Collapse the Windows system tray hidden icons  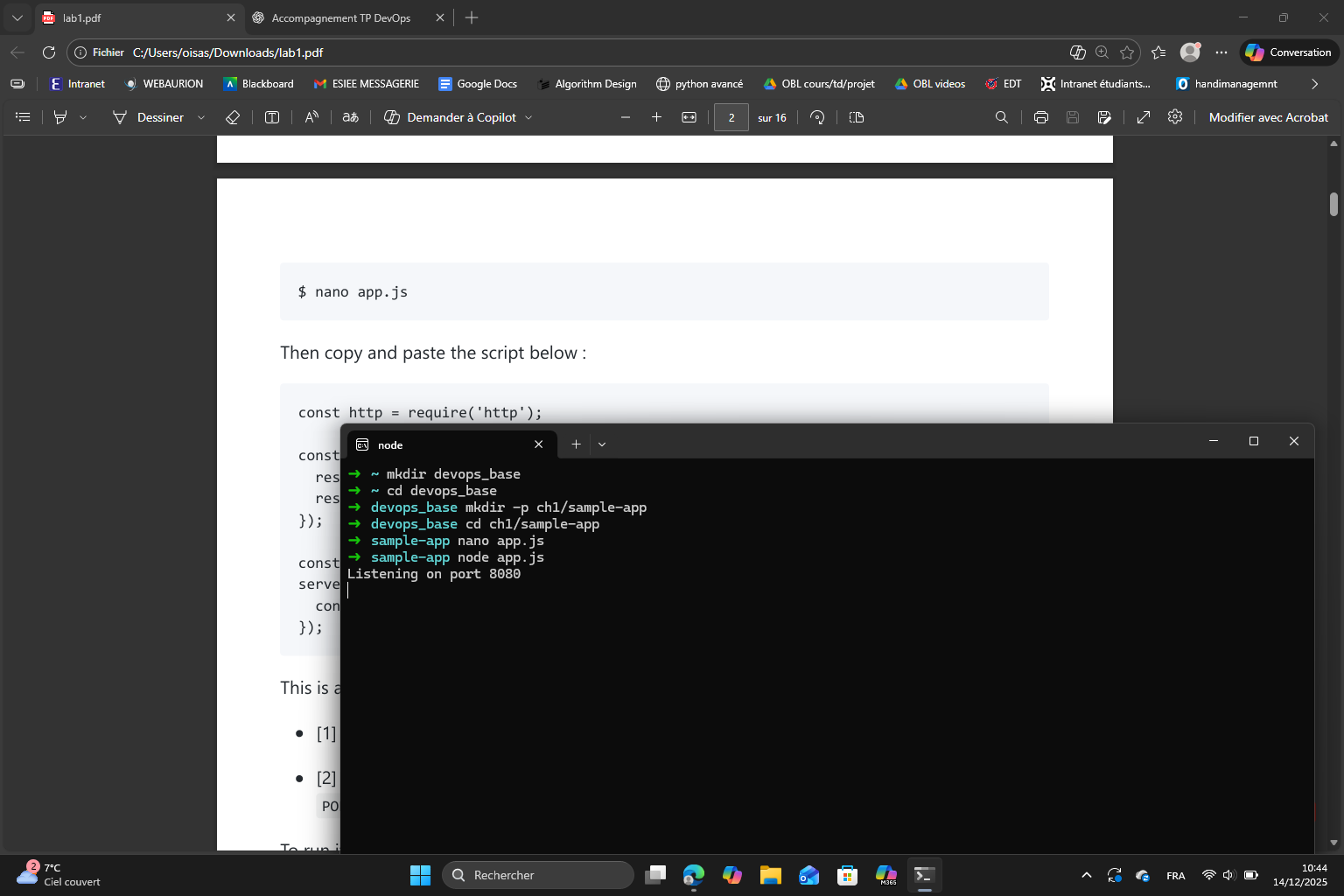1085,874
